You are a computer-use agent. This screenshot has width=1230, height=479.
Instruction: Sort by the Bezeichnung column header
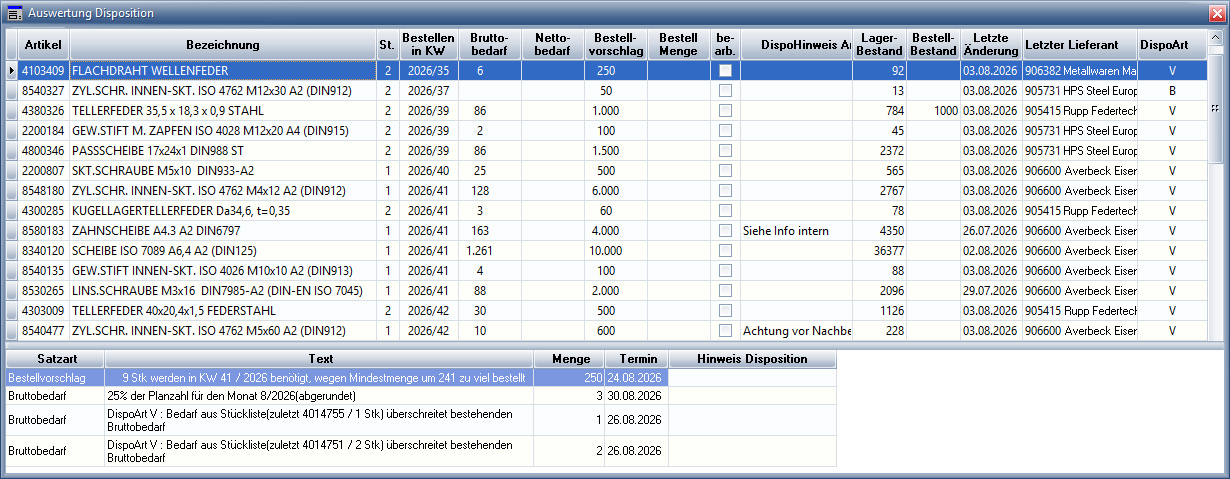223,45
